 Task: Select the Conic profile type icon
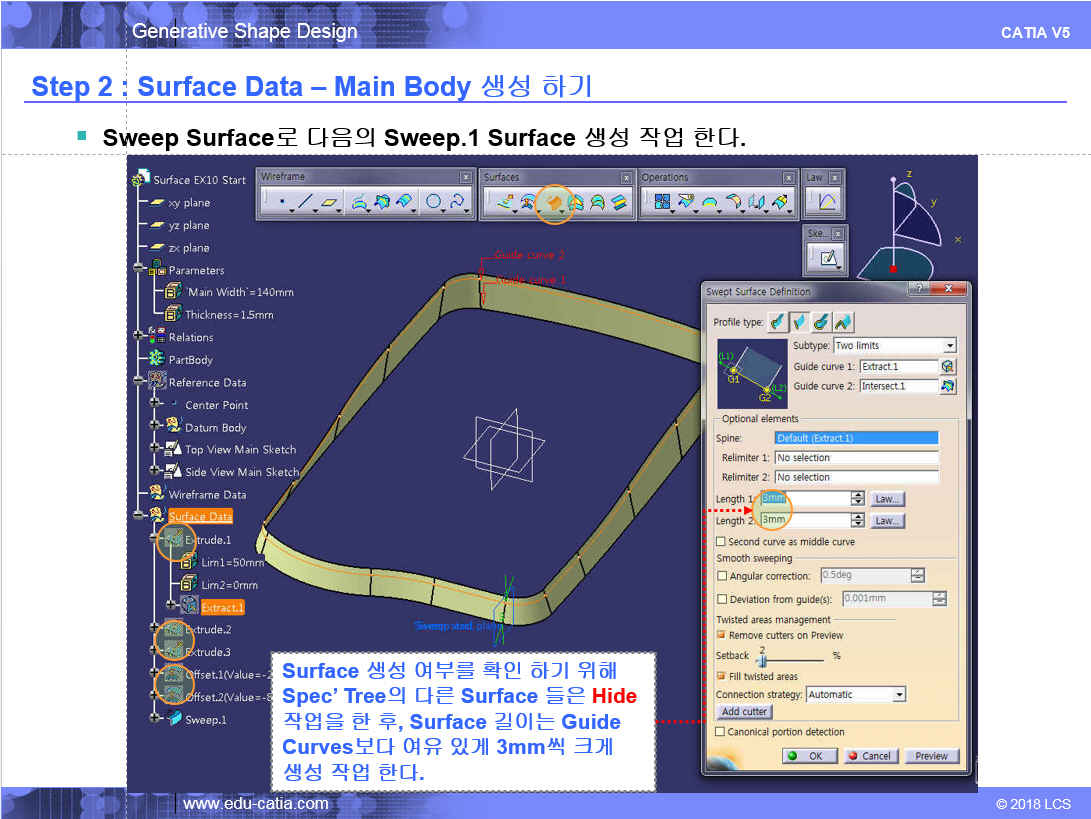tap(843, 322)
